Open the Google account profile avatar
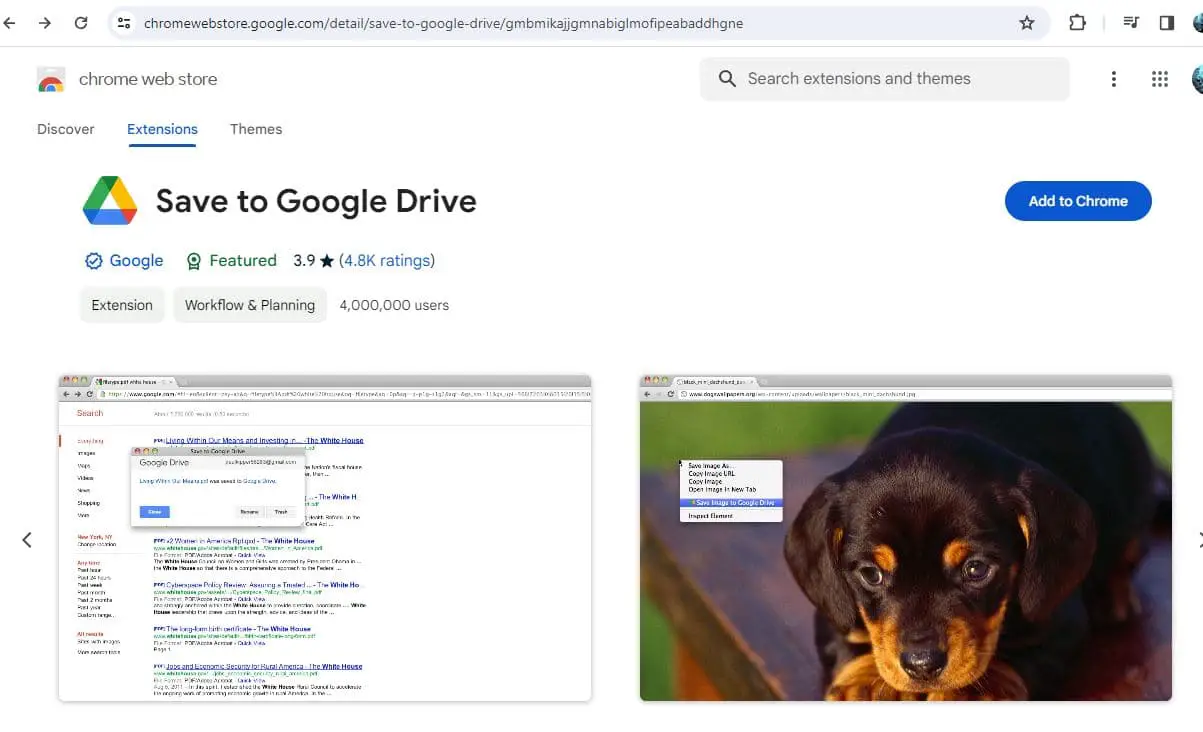Viewport: 1203px width, 732px height. pos(1197,79)
